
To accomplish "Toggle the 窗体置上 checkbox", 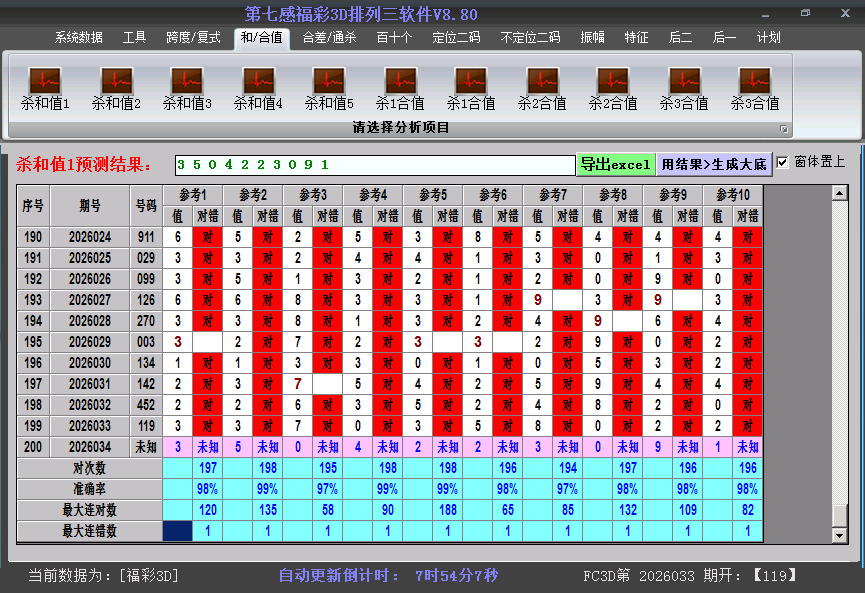I will tap(782, 162).
